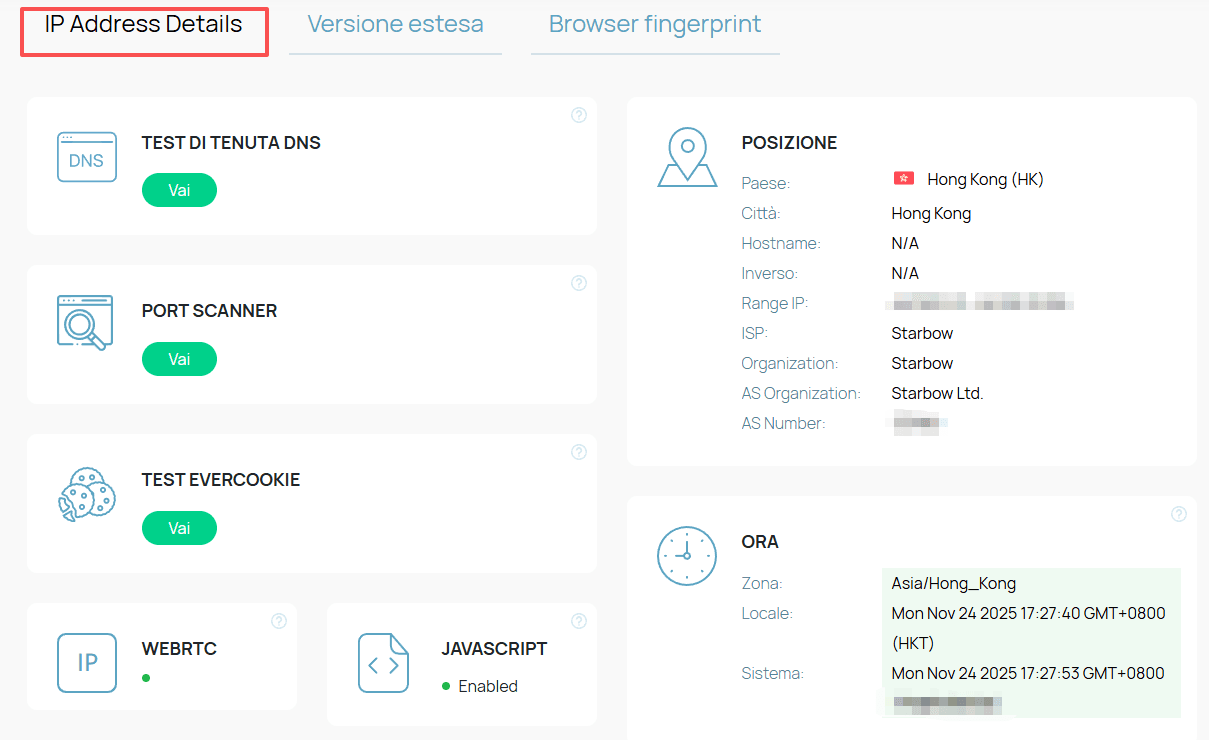The width and height of the screenshot is (1209, 740).
Task: Click the Posizione map pin icon
Action: tap(687, 157)
